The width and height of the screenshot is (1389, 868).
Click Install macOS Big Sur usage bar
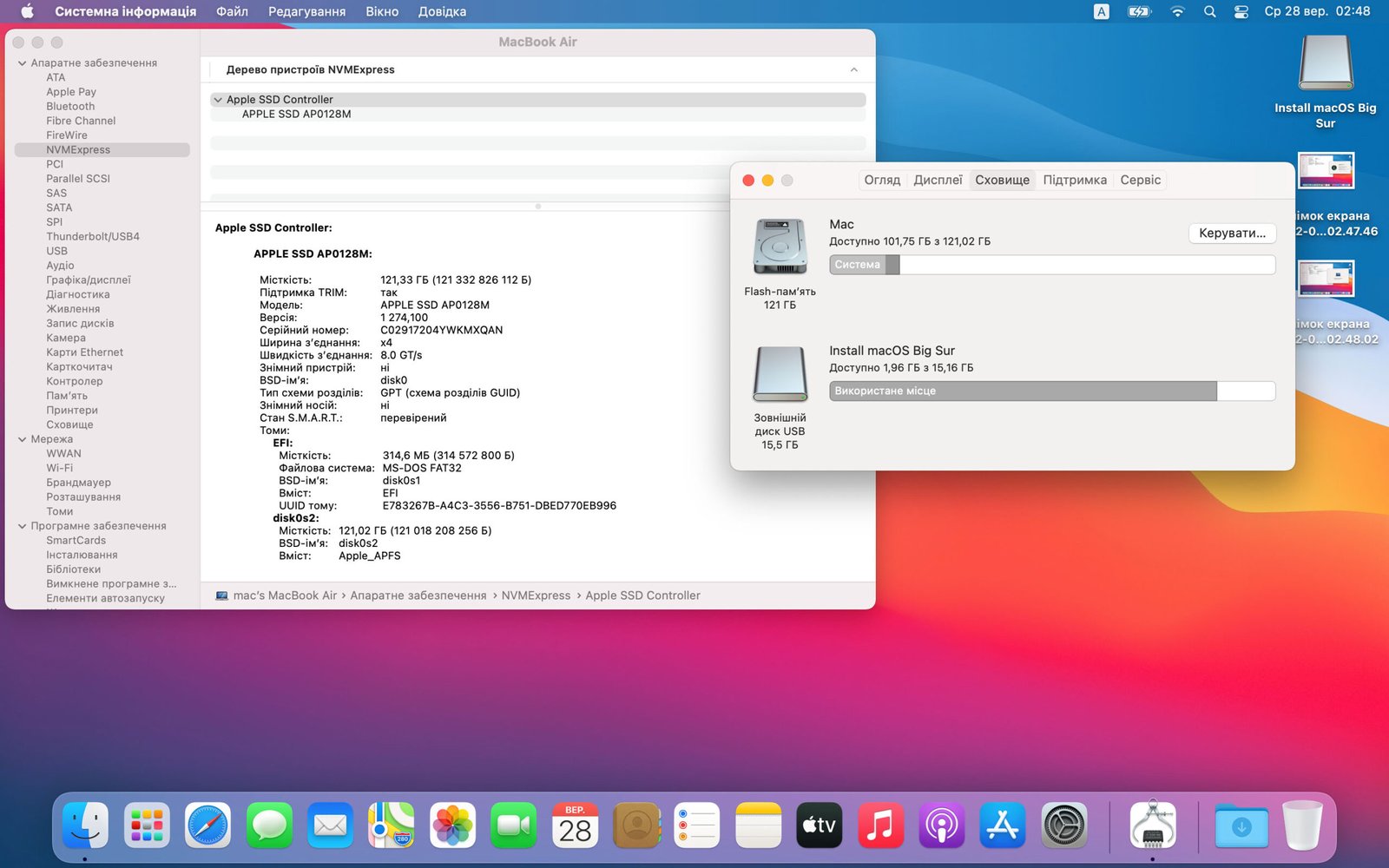[1052, 391]
